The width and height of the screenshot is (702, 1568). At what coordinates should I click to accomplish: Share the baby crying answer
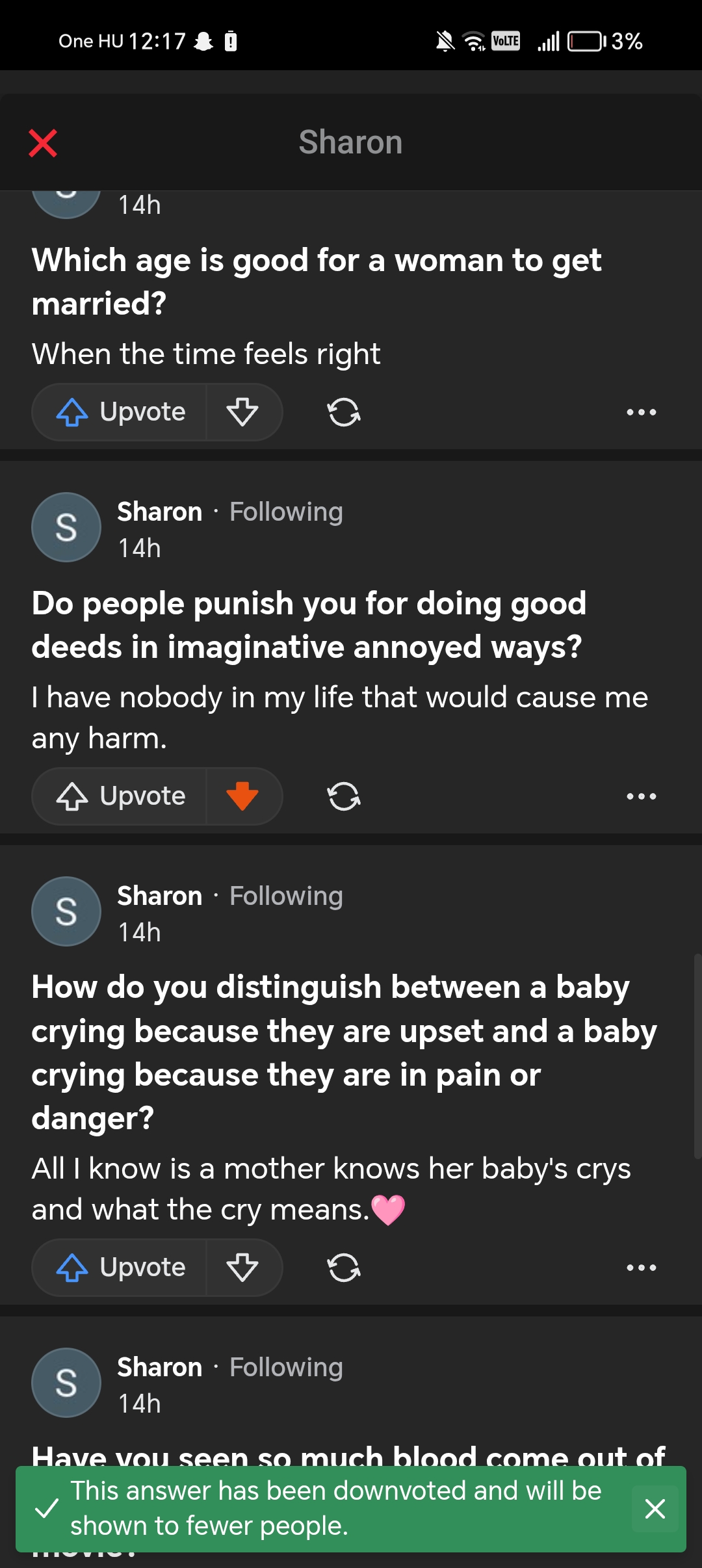[x=344, y=1268]
